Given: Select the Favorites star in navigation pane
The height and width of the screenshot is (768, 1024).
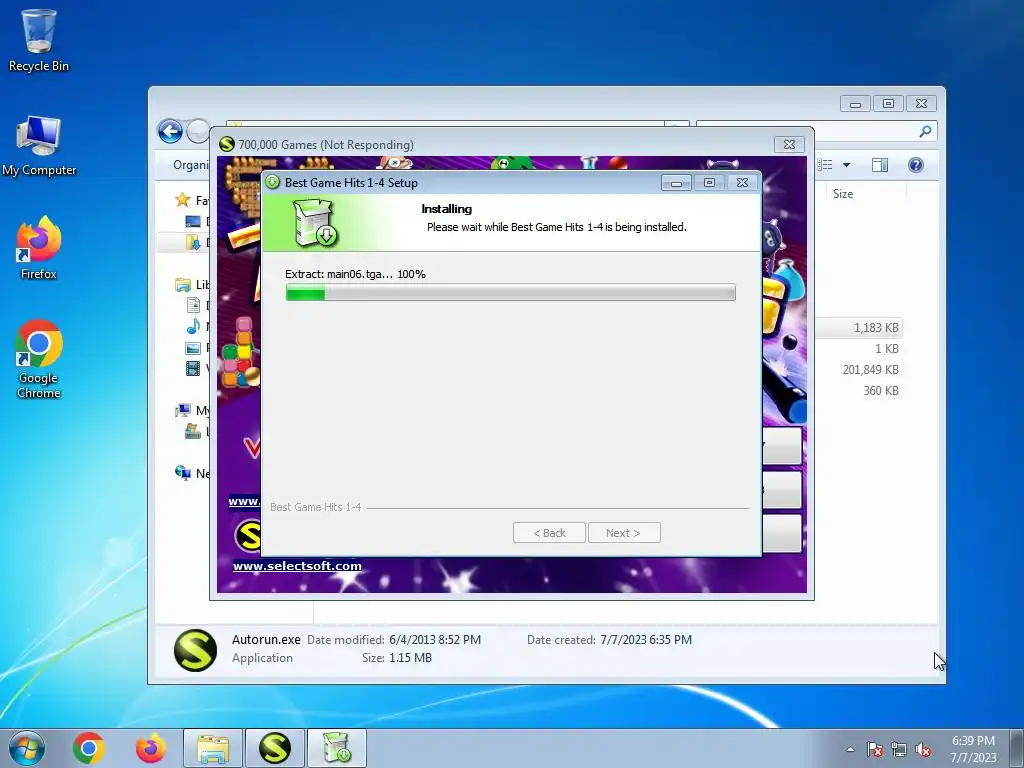Looking at the screenshot, I should [x=183, y=200].
